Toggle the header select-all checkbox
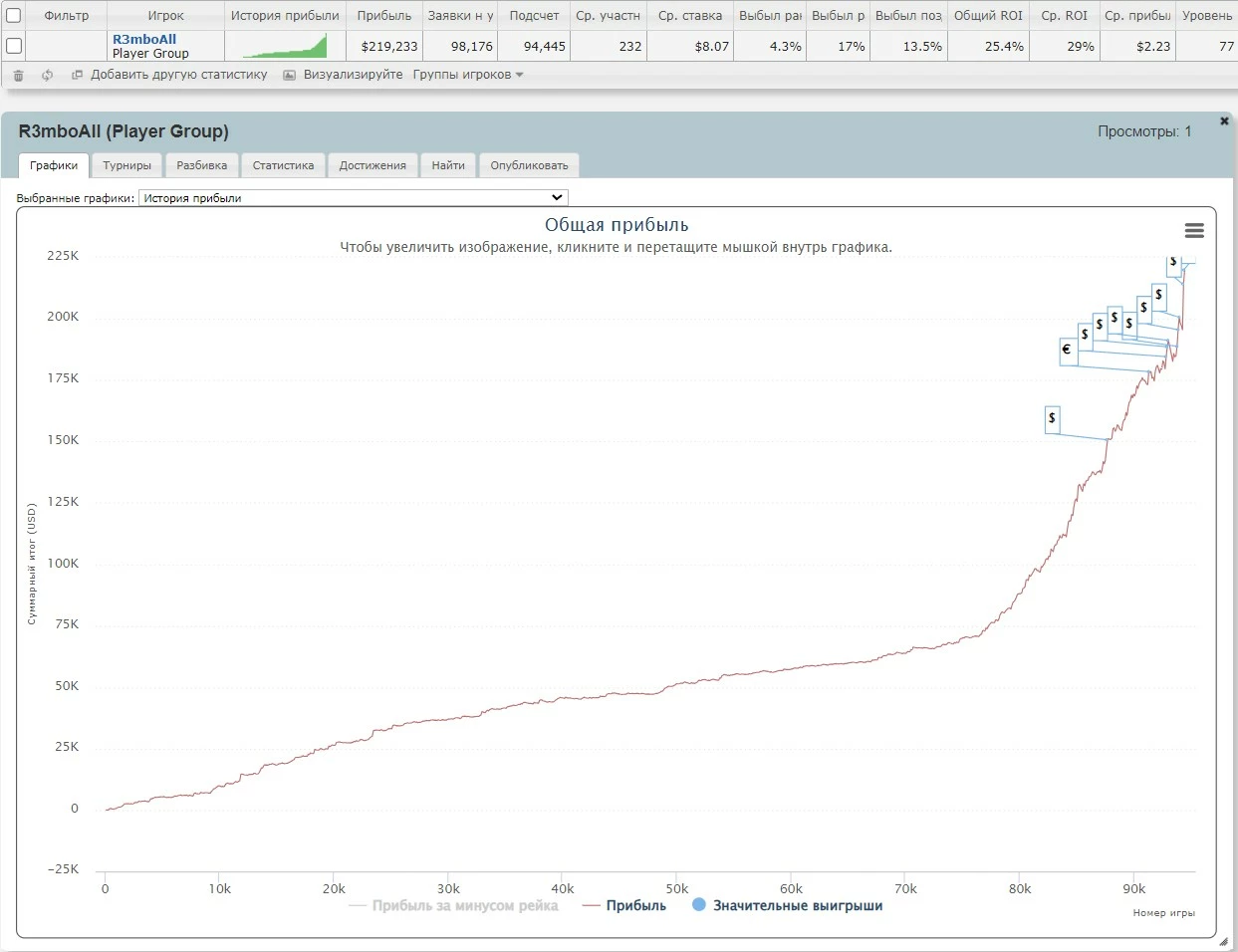This screenshot has width=1238, height=952. tap(14, 16)
